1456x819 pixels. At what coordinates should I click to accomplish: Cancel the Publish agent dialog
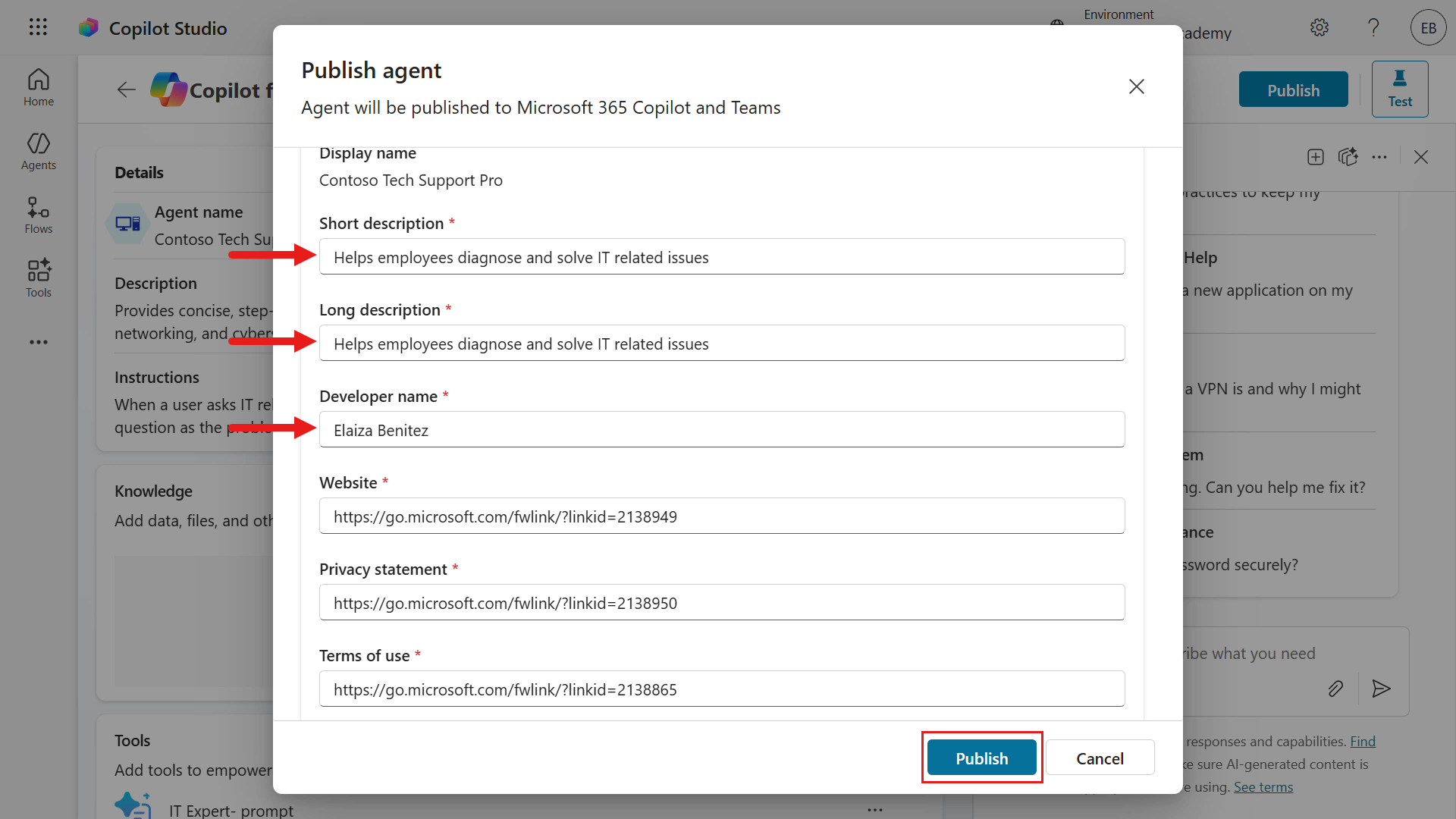click(x=1100, y=758)
